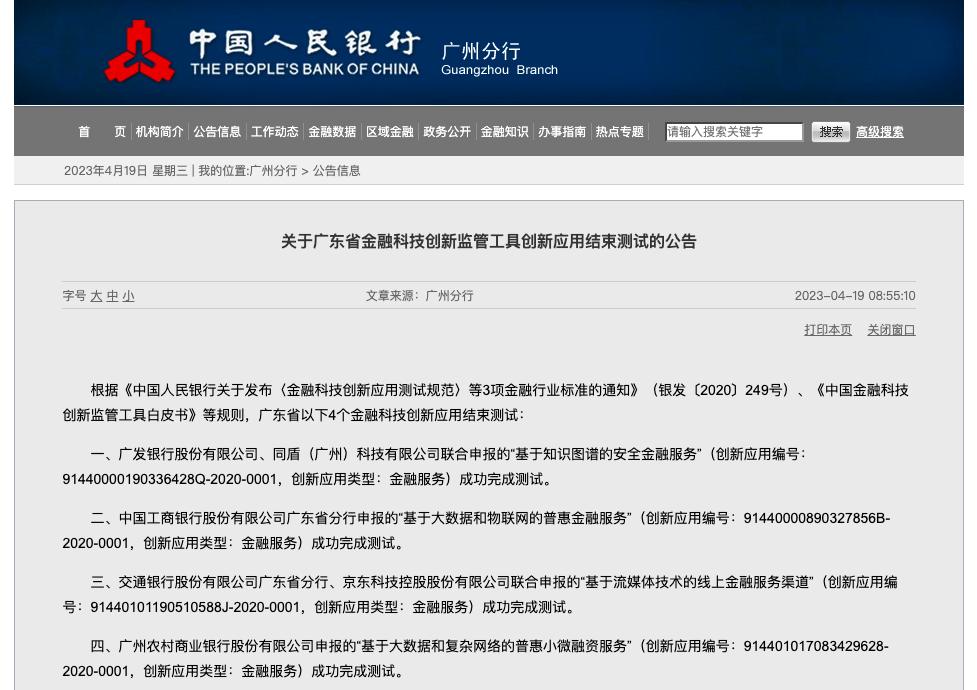Screen dimensions: 977x690
Task: Open the 金融数据 navigation item
Action: click(332, 132)
